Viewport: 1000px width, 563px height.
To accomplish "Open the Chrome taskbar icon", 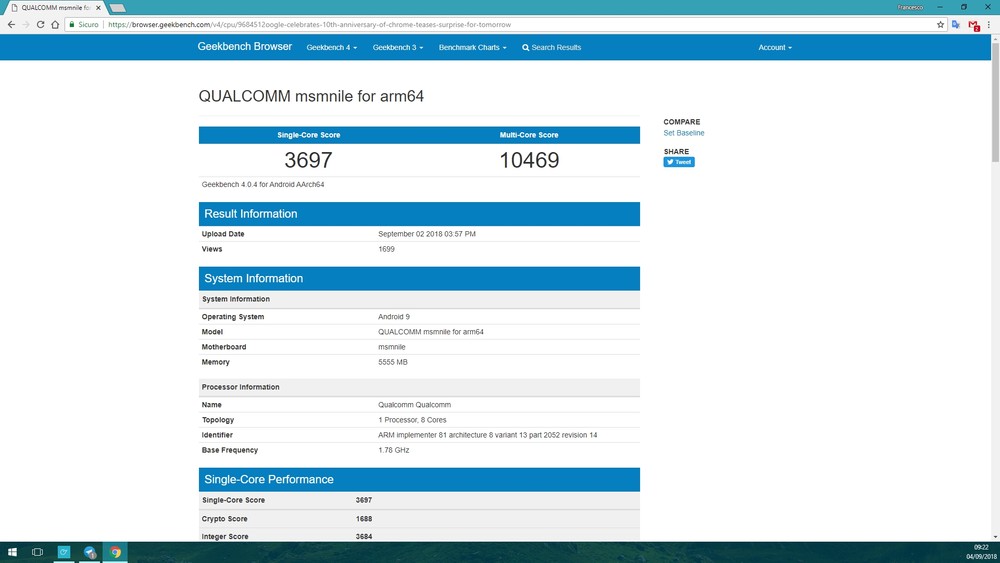I will click(115, 552).
